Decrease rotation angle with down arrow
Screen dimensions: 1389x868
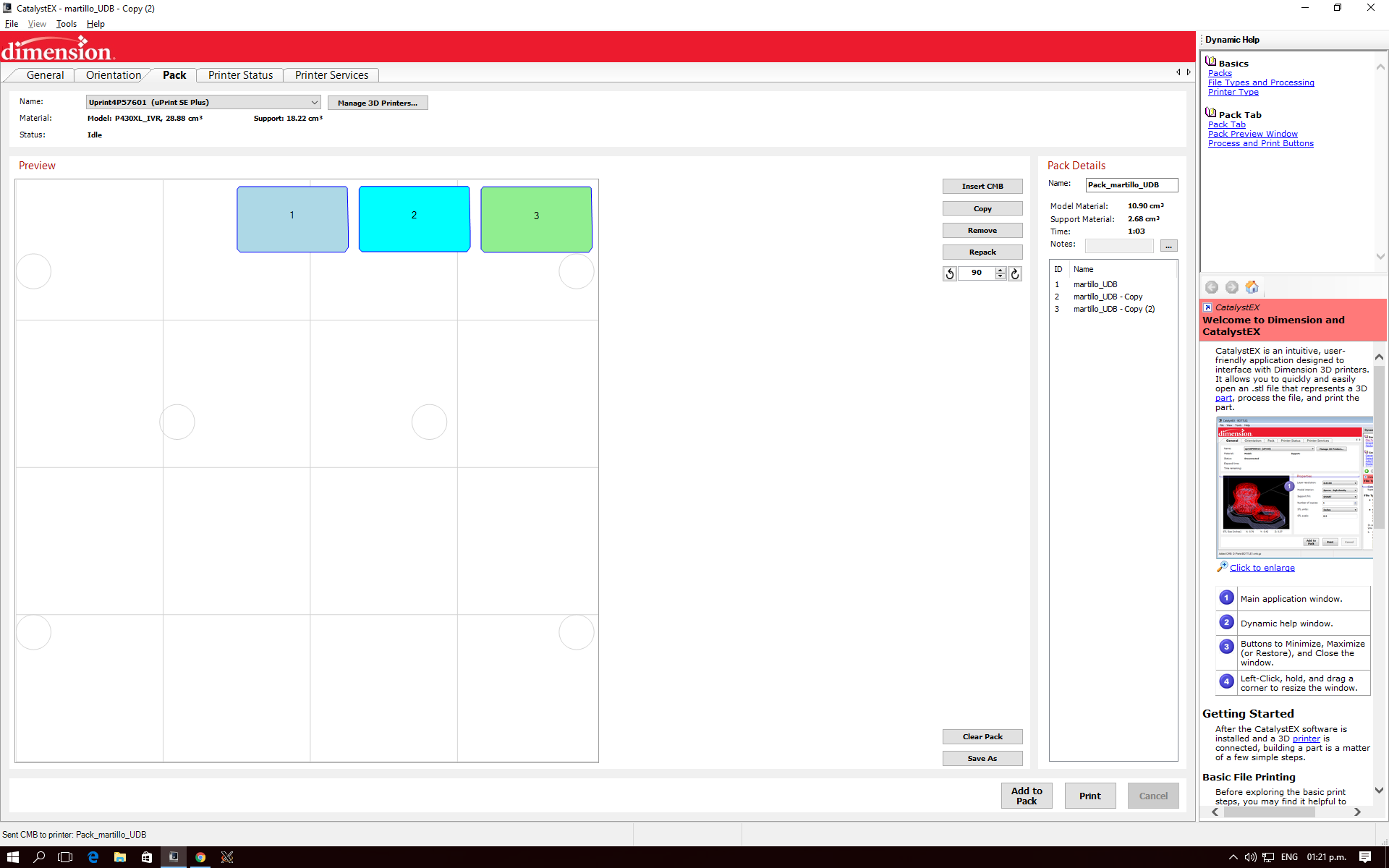pos(1001,277)
